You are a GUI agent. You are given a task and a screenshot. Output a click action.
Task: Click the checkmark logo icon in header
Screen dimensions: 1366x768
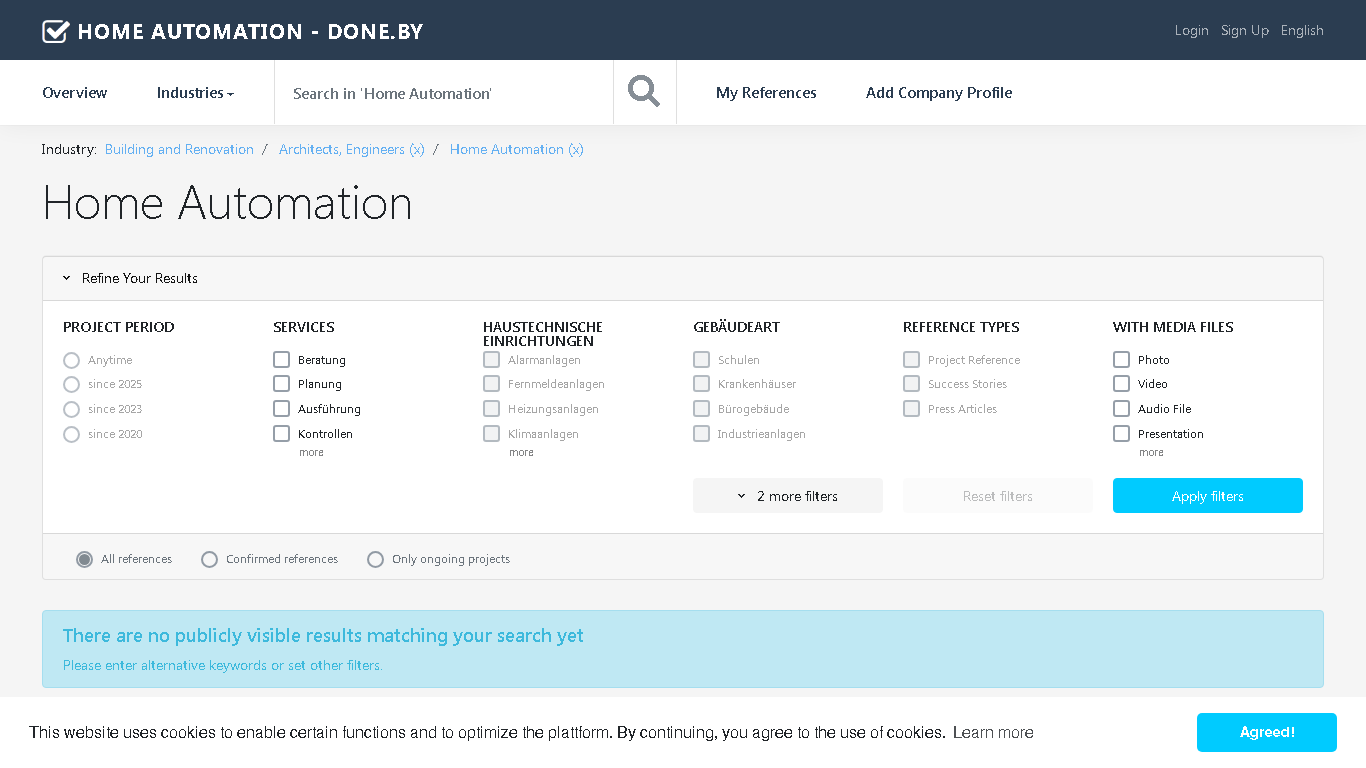pyautogui.click(x=55, y=31)
